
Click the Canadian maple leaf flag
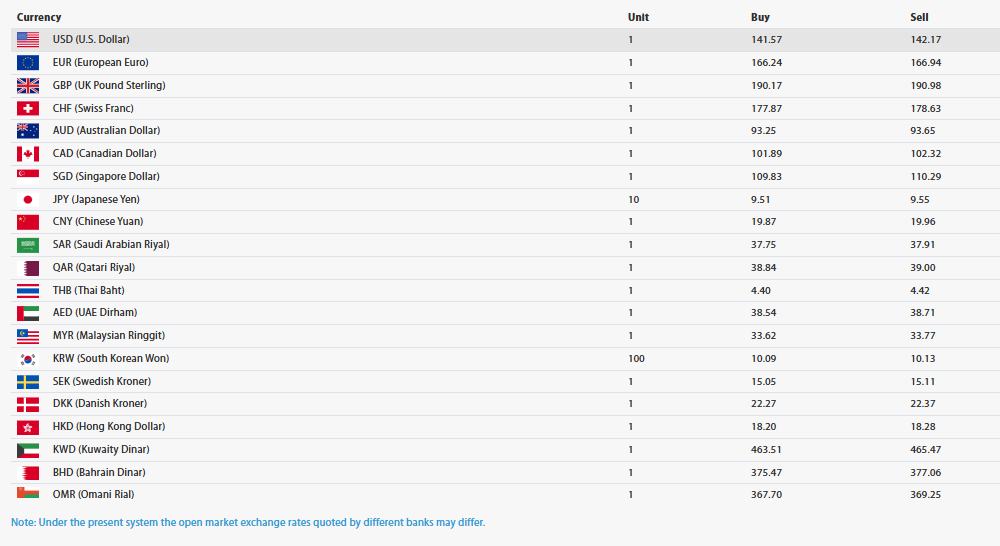point(28,154)
